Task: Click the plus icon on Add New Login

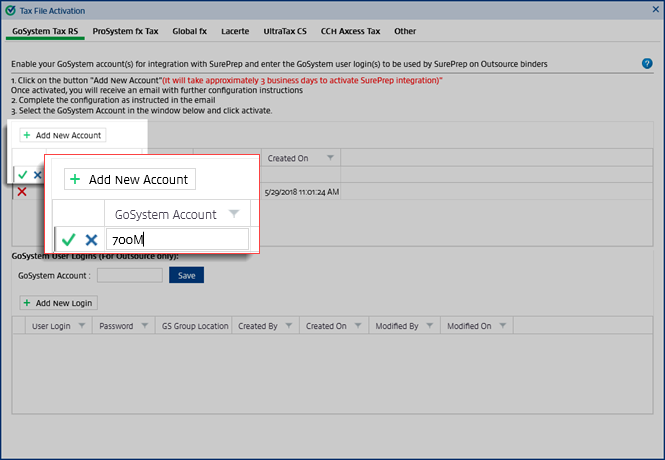Action: click(26, 302)
